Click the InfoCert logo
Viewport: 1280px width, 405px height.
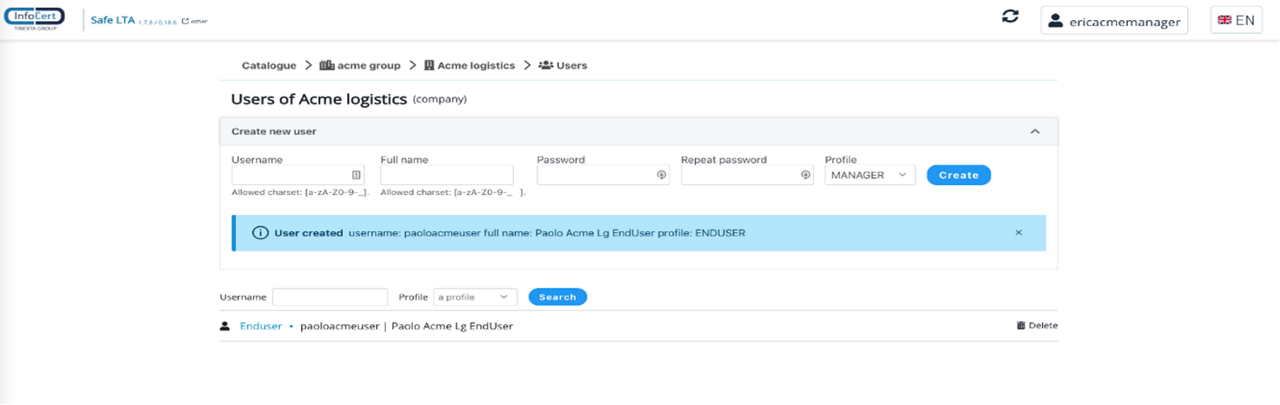click(x=35, y=19)
